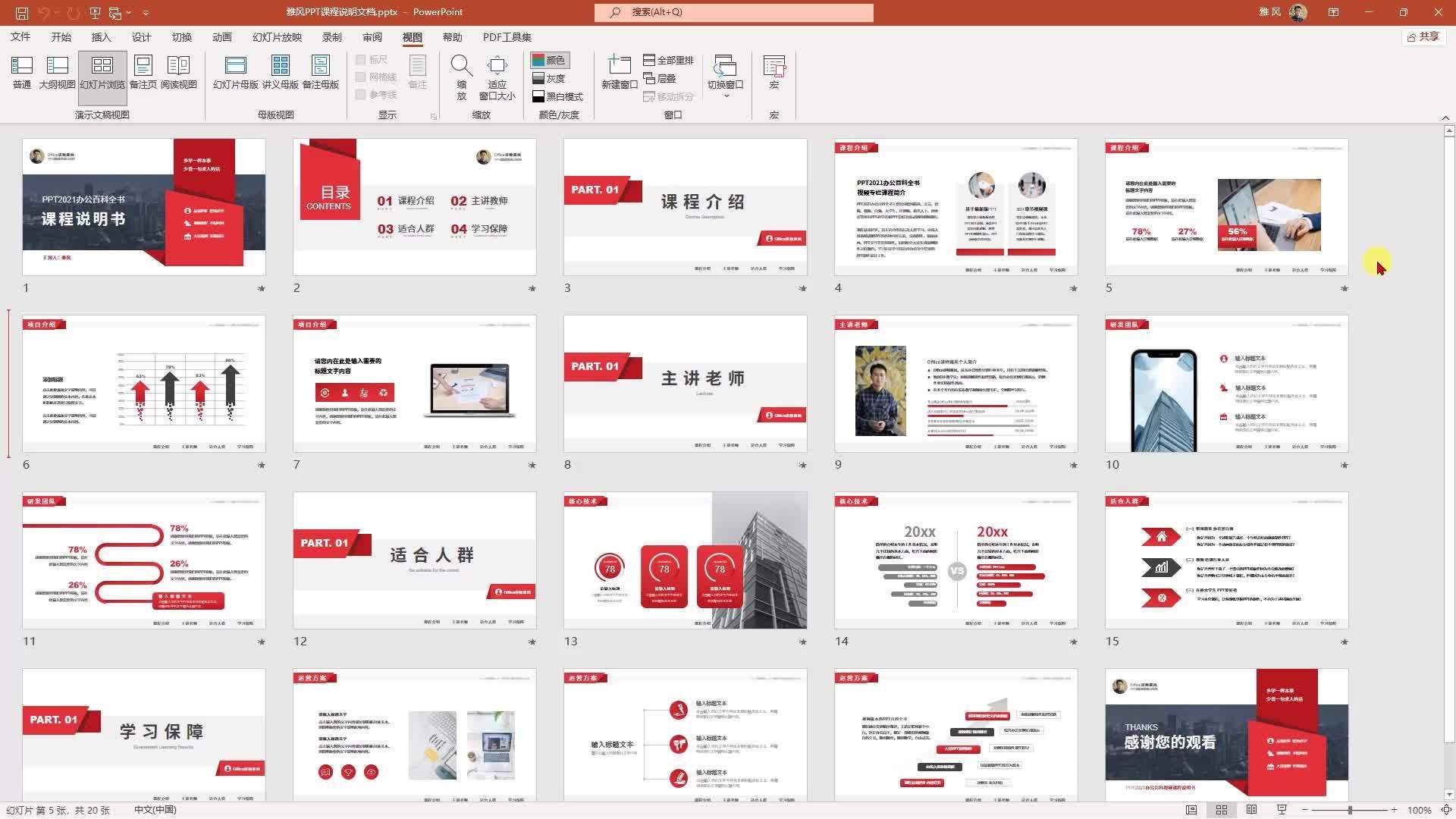The image size is (1456, 819).
Task: Switch to Reading view (阅读视图)
Action: tap(178, 73)
